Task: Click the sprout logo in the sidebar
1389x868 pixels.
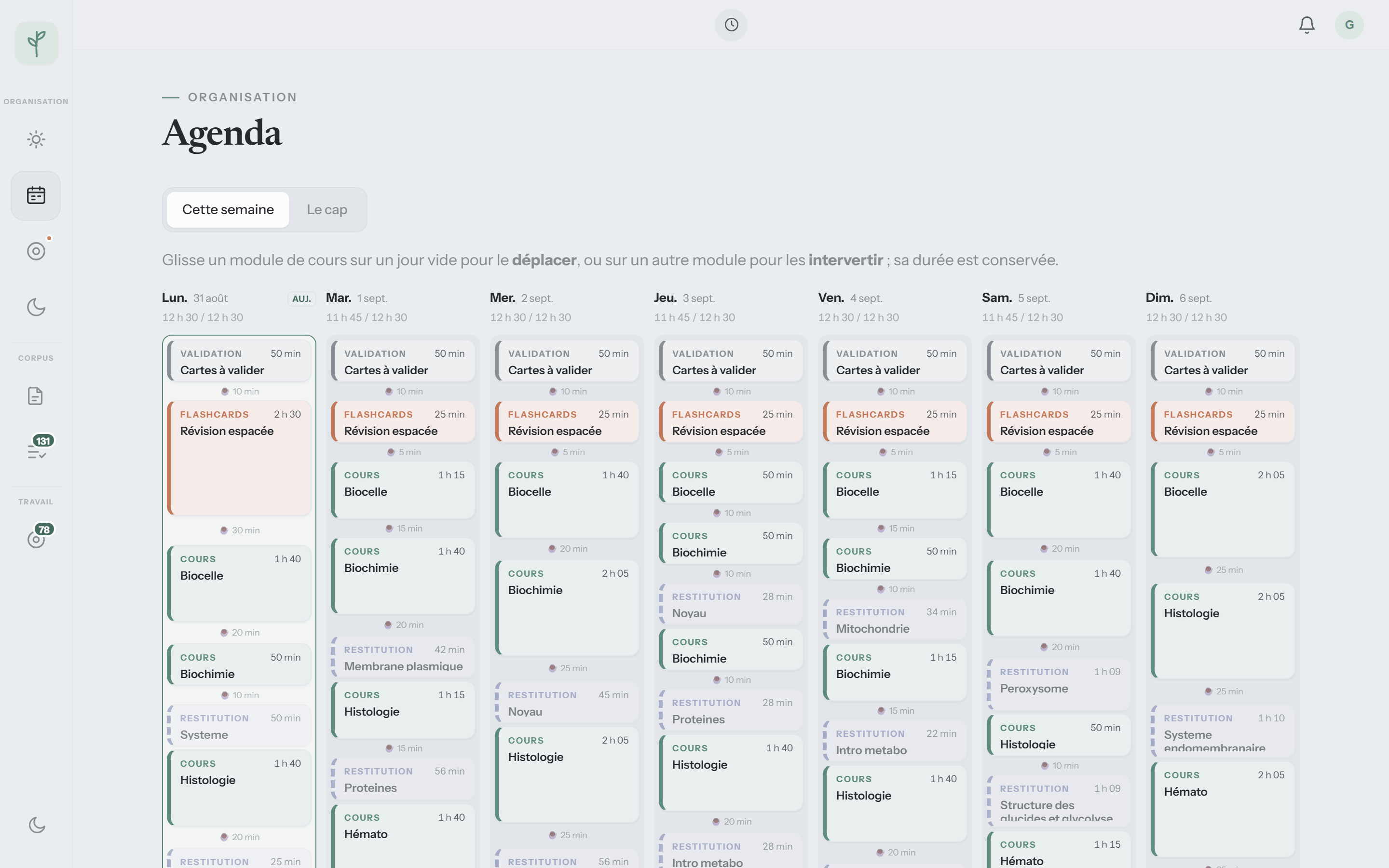Action: coord(36,43)
